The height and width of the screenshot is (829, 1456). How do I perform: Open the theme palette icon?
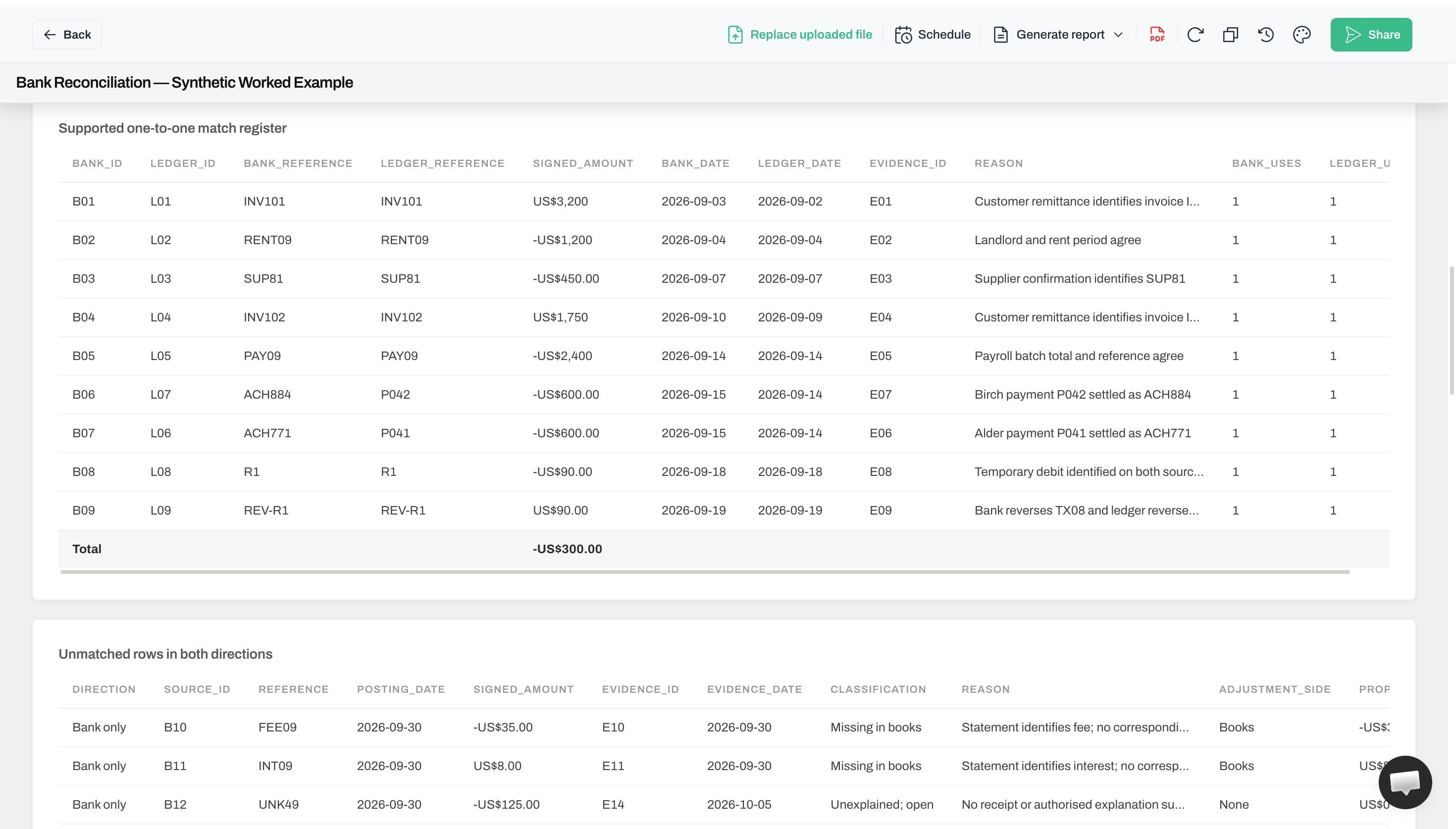coord(1301,35)
